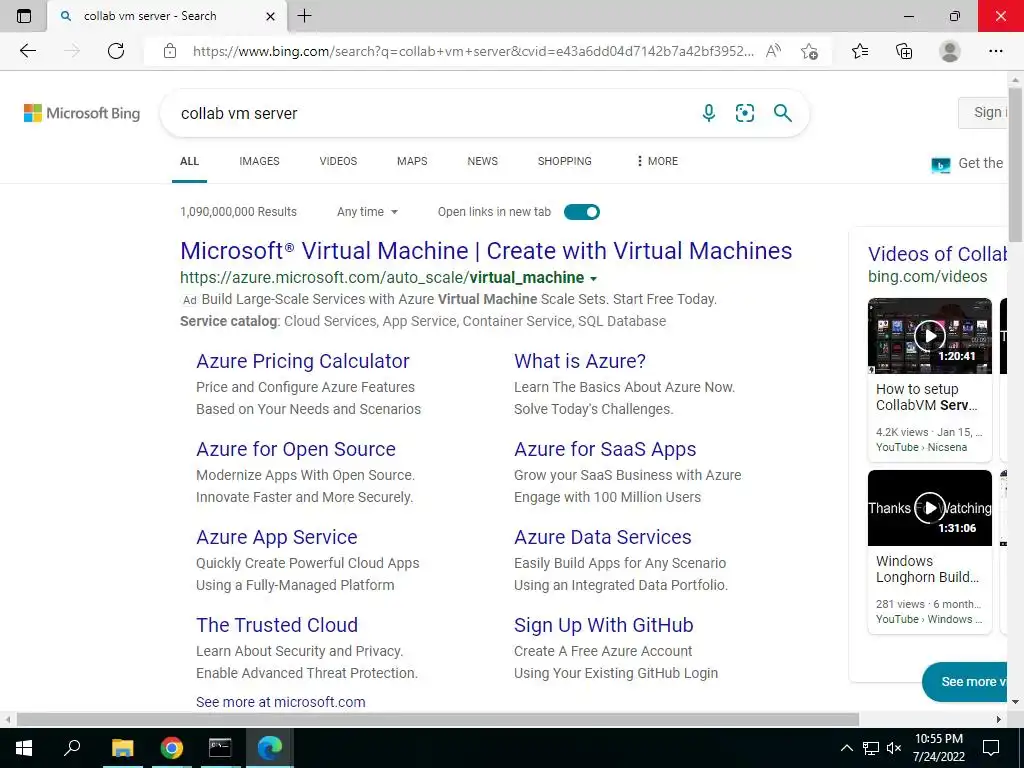Switch to the SHOPPING tab
Viewport: 1024px width, 768px height.
565,161
